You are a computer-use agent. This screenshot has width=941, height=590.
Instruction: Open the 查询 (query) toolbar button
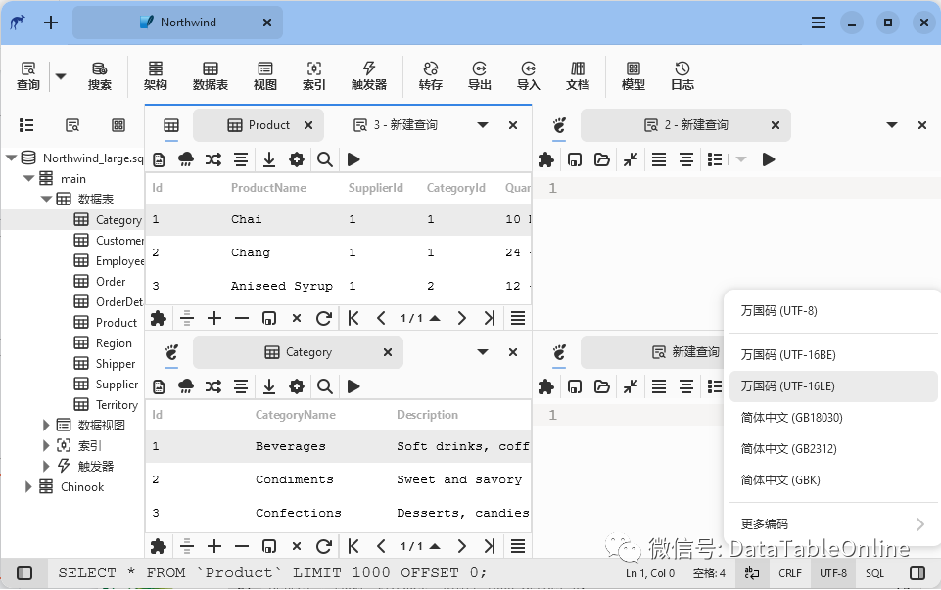28,76
